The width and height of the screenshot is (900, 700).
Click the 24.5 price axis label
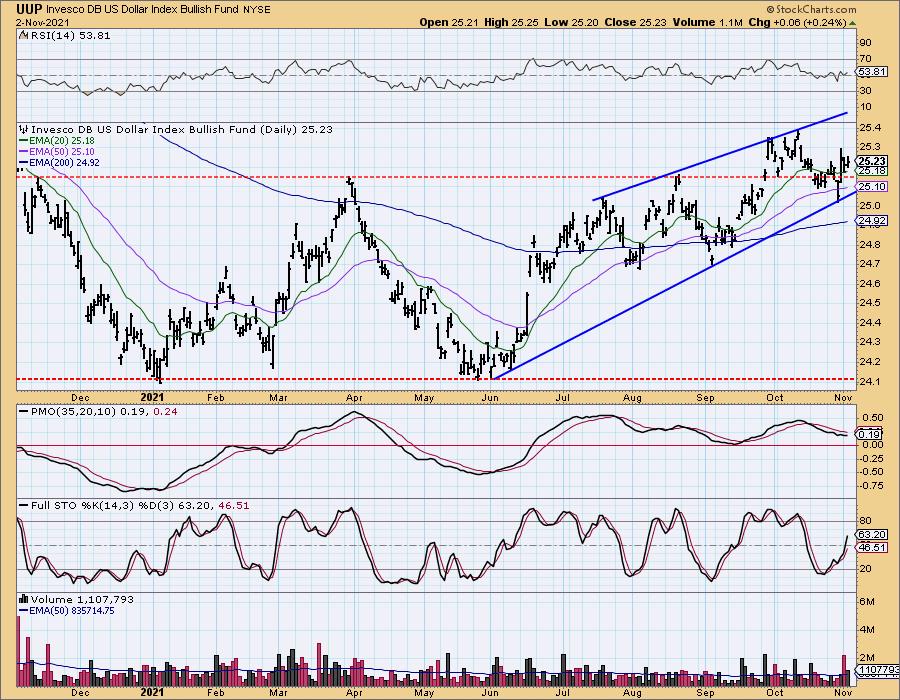(868, 302)
